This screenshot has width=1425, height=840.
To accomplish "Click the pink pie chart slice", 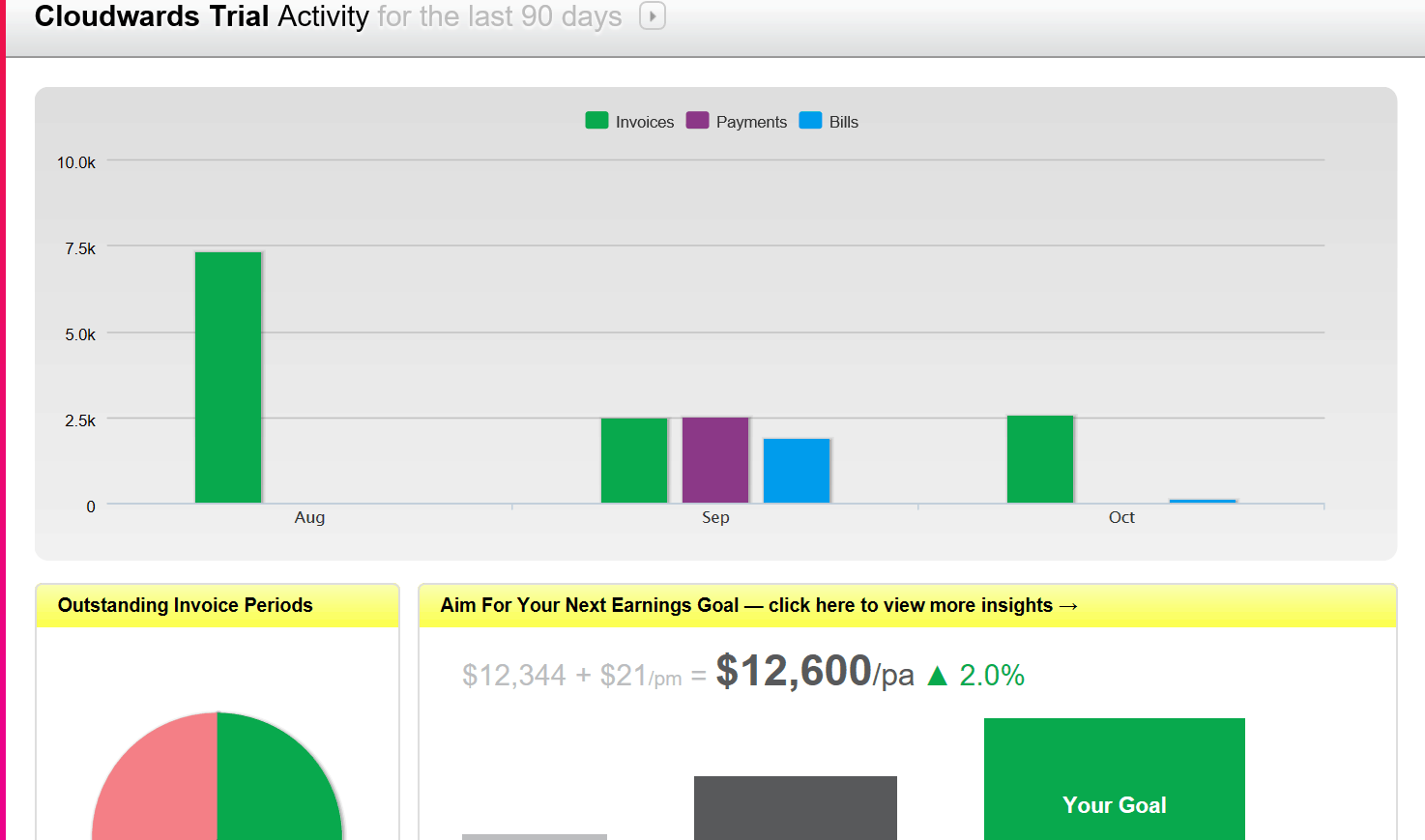I will click(x=155, y=776).
